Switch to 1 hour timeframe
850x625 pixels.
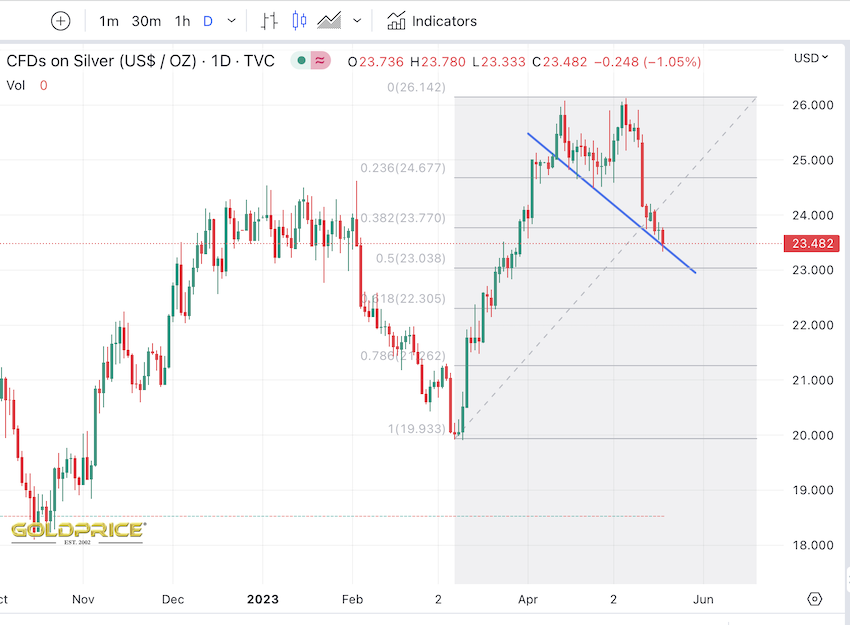182,21
